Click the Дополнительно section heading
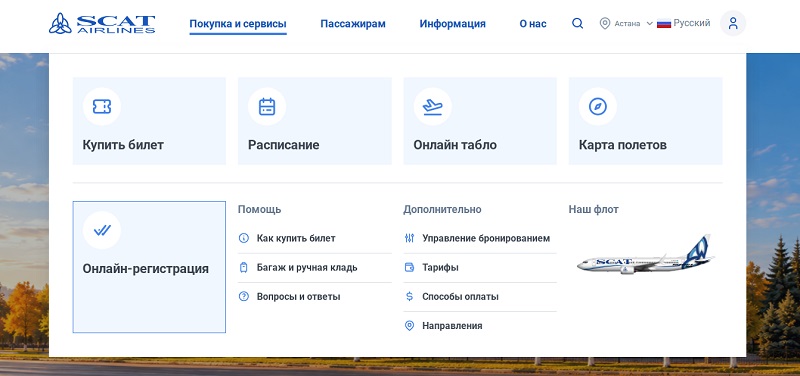This screenshot has height=376, width=800. click(x=442, y=209)
